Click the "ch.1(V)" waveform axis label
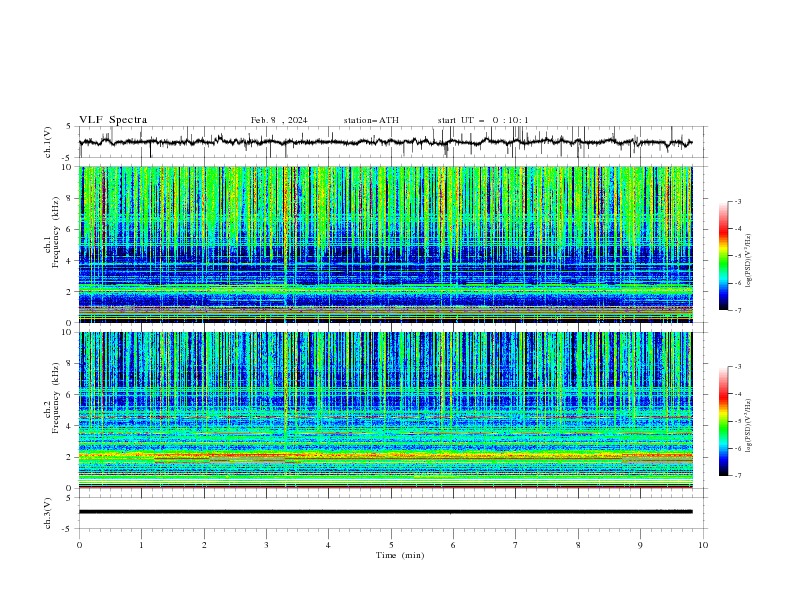 point(47,142)
